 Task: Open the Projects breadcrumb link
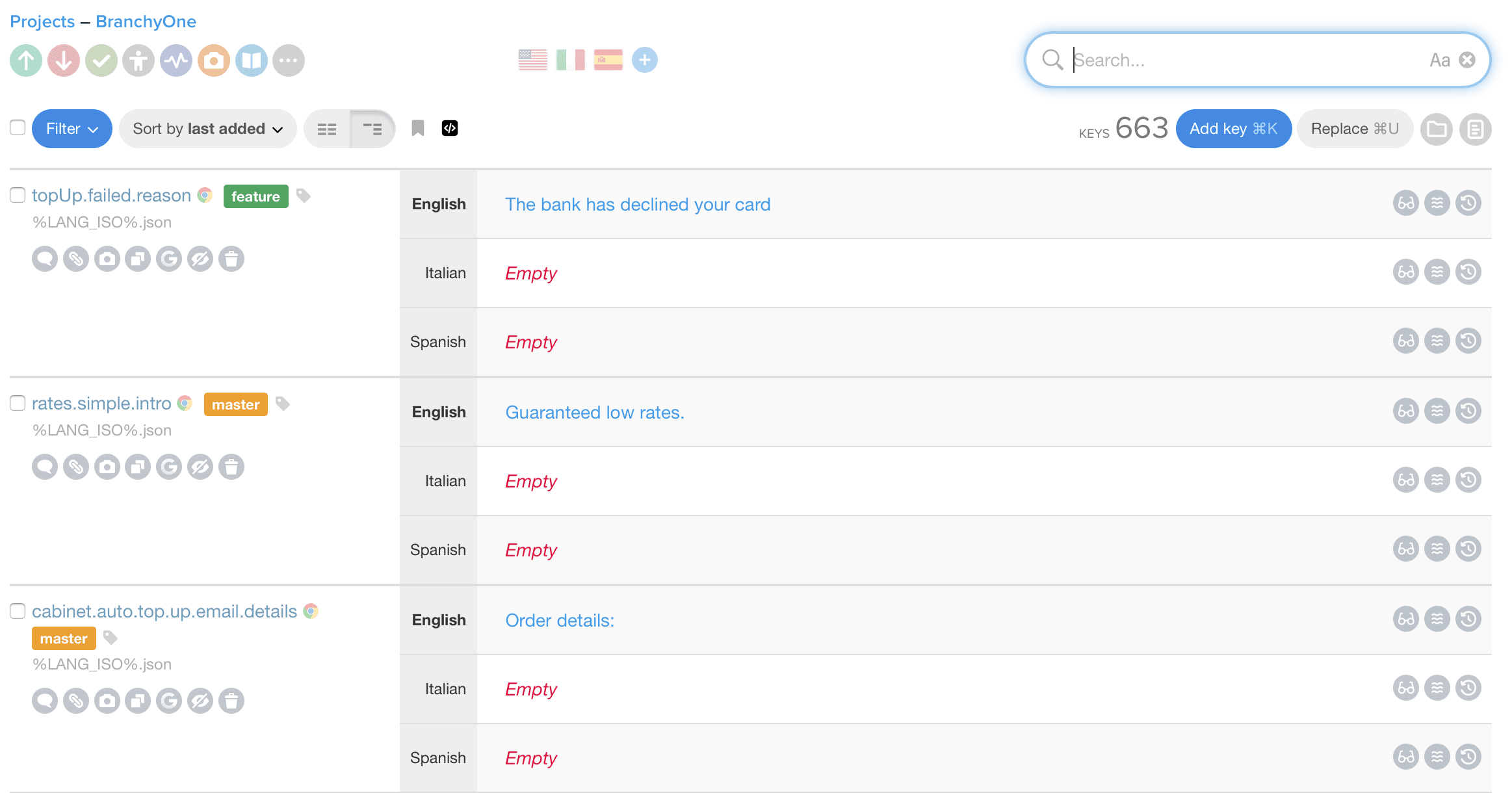(42, 21)
